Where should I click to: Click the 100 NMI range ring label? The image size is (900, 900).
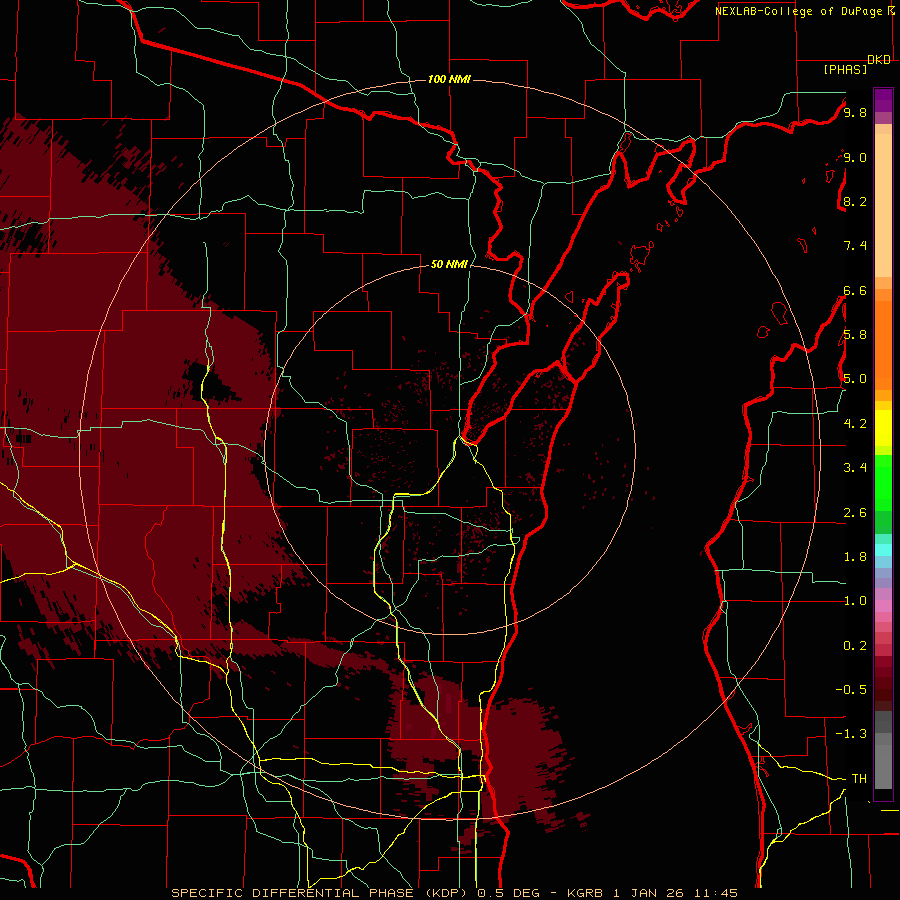[x=449, y=79]
